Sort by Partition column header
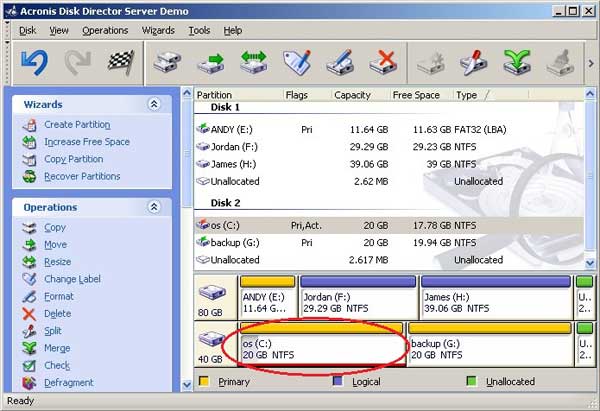Viewport: 600px width, 411px height. point(238,95)
